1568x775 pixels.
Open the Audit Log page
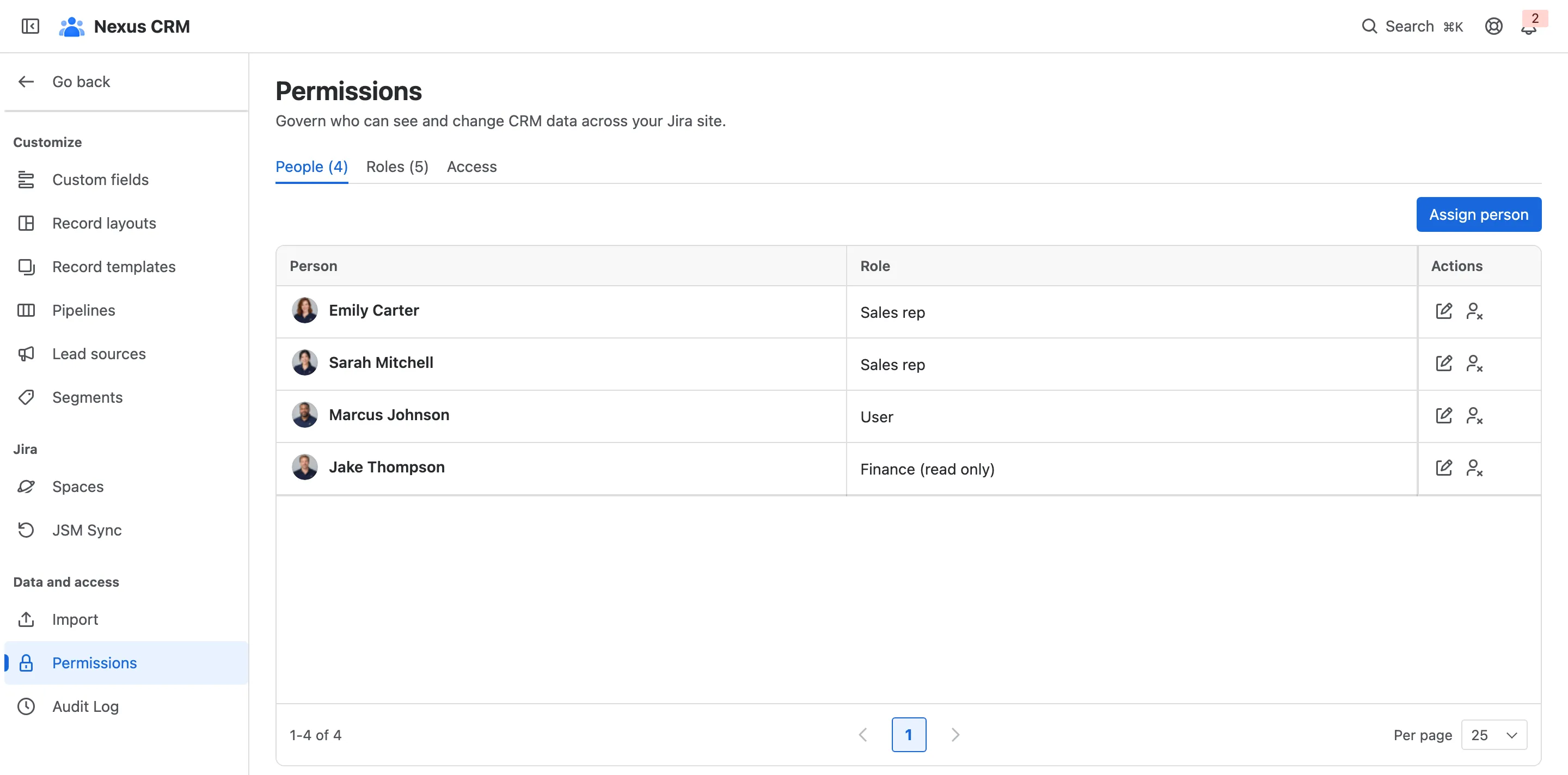click(x=126, y=706)
